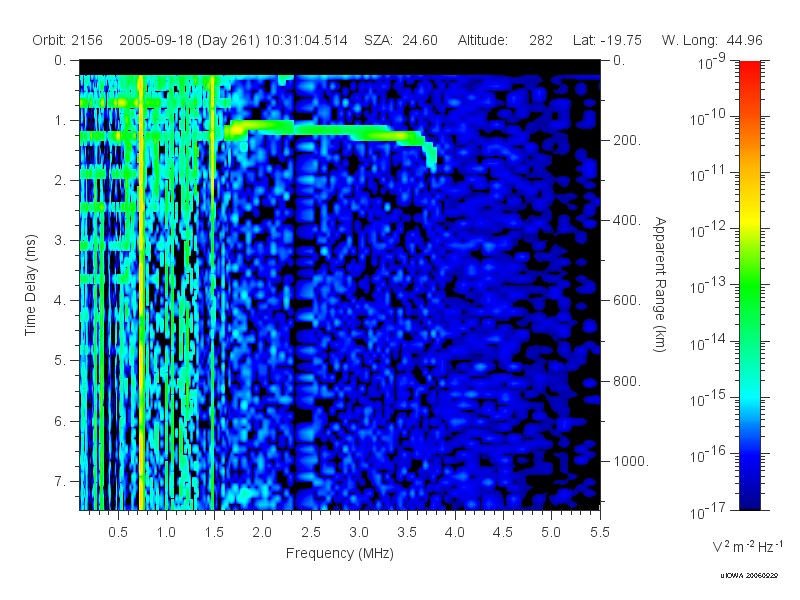Viewport: 800px width, 600px height.
Task: Click the bright ionospheric echo trace near 3.0 MHz
Action: point(357,131)
